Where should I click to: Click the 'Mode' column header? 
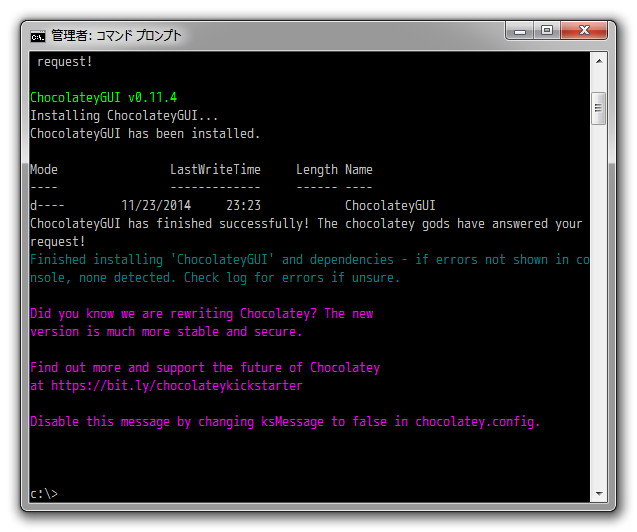(x=44, y=170)
